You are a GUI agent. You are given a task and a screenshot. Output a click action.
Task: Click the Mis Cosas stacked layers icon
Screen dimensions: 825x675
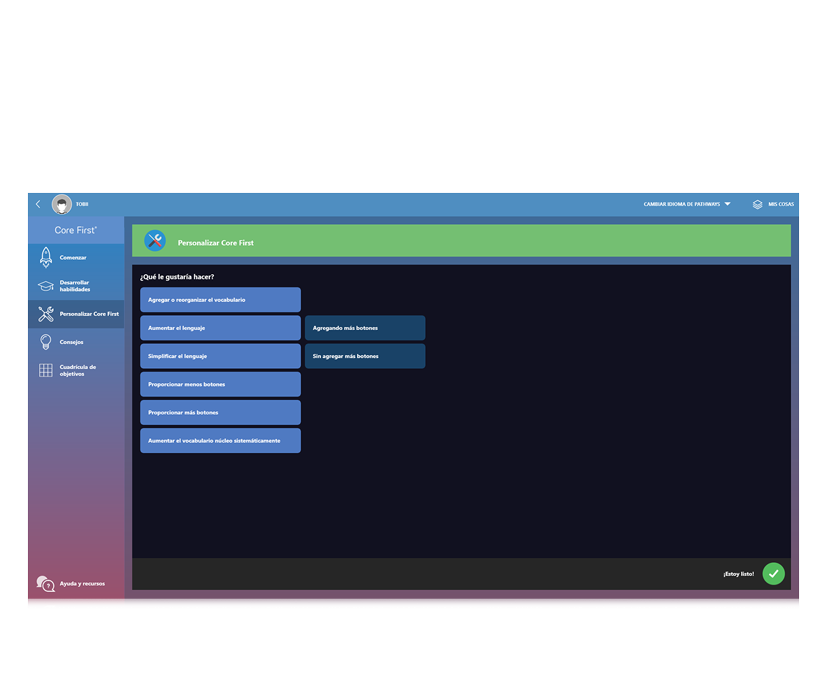pyautogui.click(x=757, y=204)
